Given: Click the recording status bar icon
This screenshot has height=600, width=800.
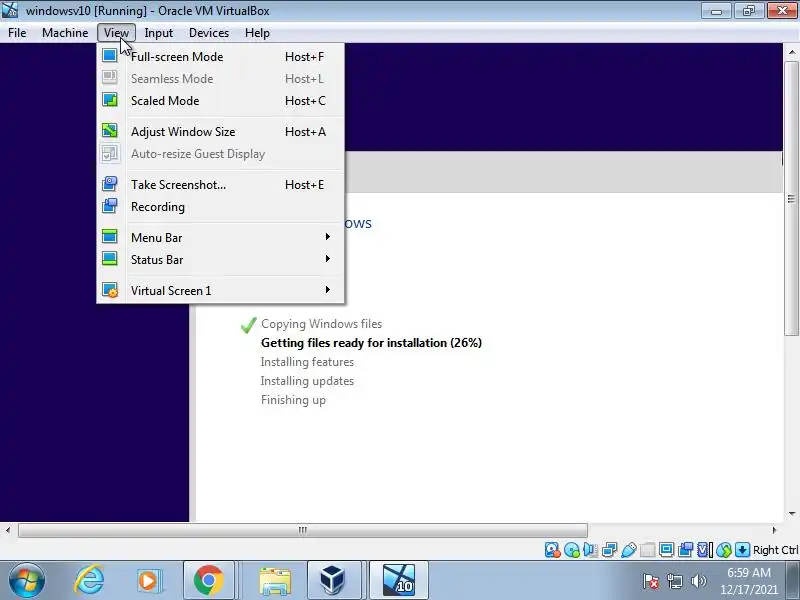Looking at the screenshot, I should point(685,549).
